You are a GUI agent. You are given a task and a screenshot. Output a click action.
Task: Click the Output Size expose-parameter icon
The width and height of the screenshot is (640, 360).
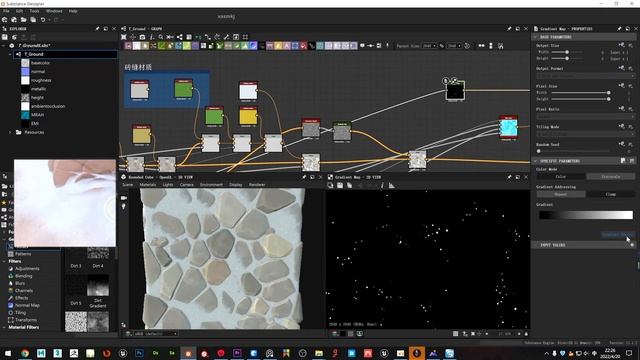(x=621, y=45)
